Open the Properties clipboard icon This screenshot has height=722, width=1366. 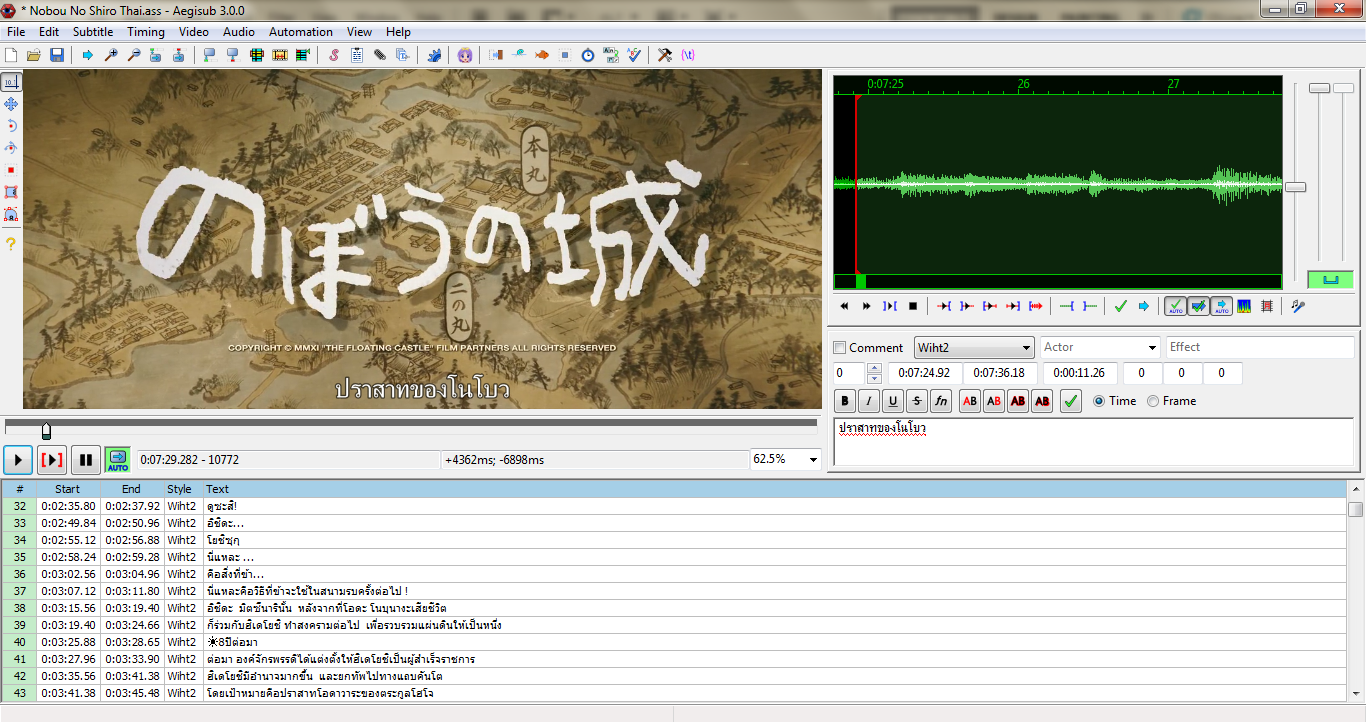point(357,55)
